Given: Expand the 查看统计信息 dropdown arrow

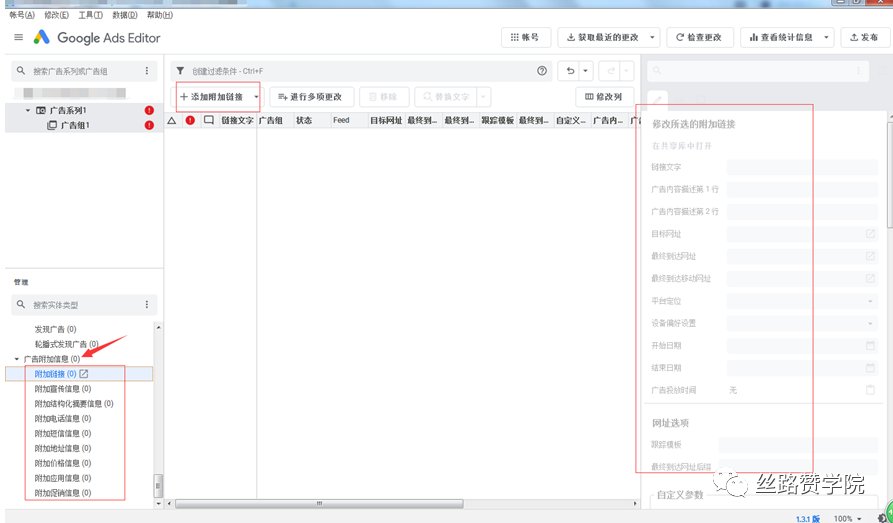Looking at the screenshot, I should [826, 38].
